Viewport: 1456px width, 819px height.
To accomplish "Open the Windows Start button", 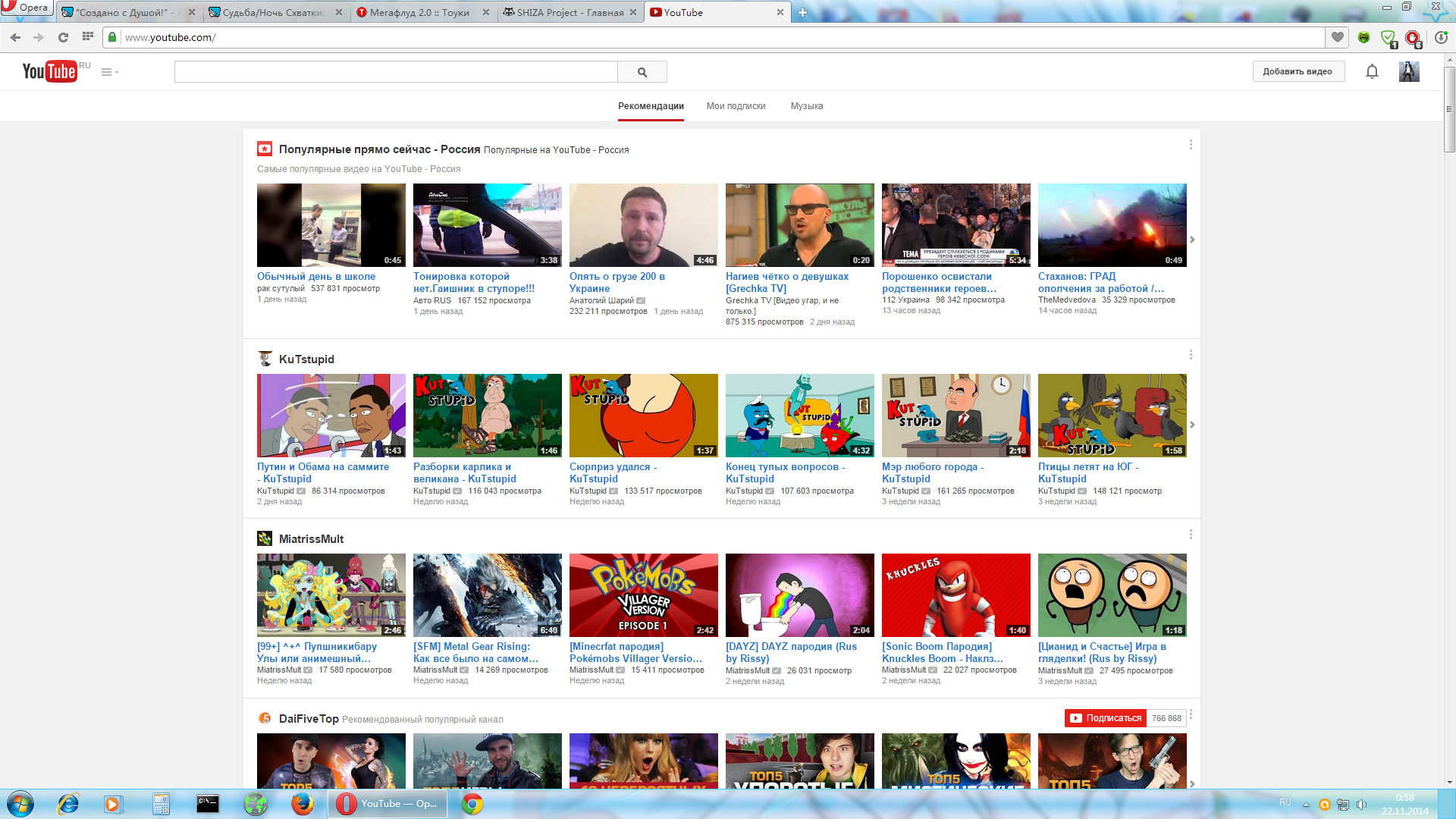I will pos(20,804).
